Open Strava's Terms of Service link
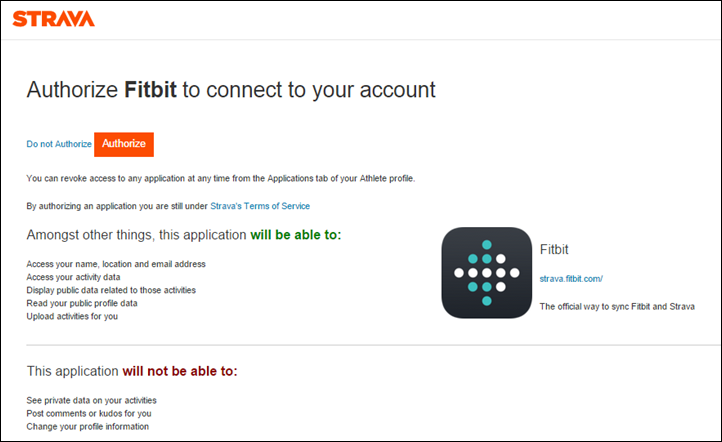Screen dimensions: 722x442 pos(260,206)
